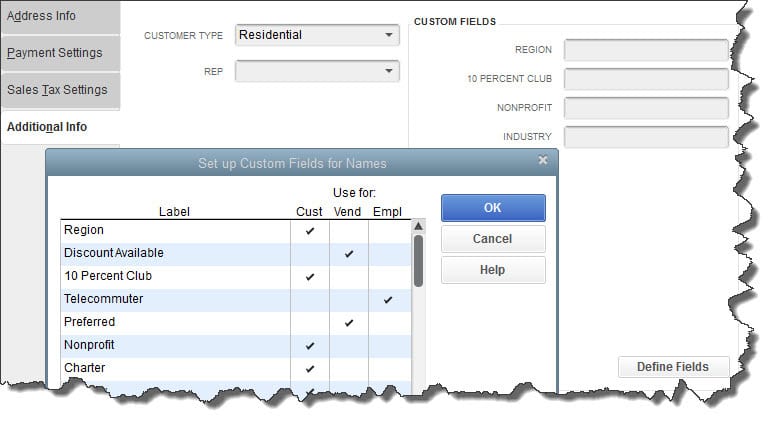777x424 pixels.
Task: Toggle Vend checkmark for Preferred row
Action: point(348,323)
